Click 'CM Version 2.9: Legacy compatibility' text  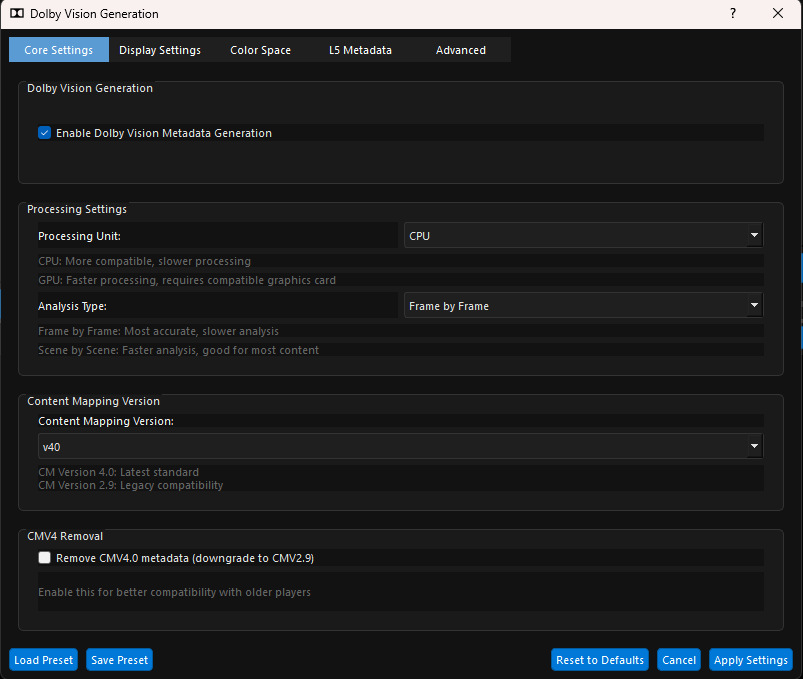[131, 485]
